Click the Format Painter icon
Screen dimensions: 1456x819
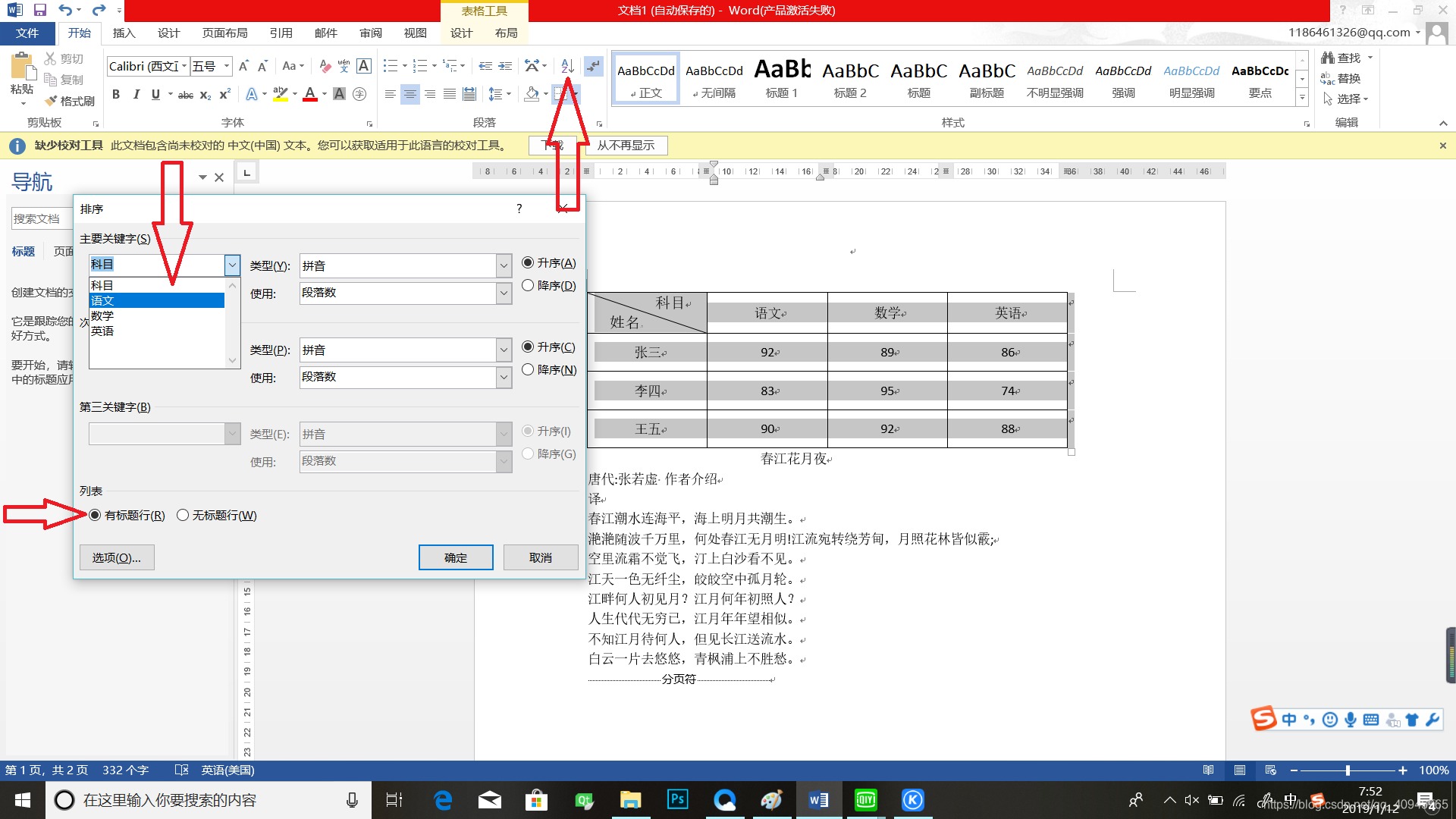pyautogui.click(x=52, y=101)
